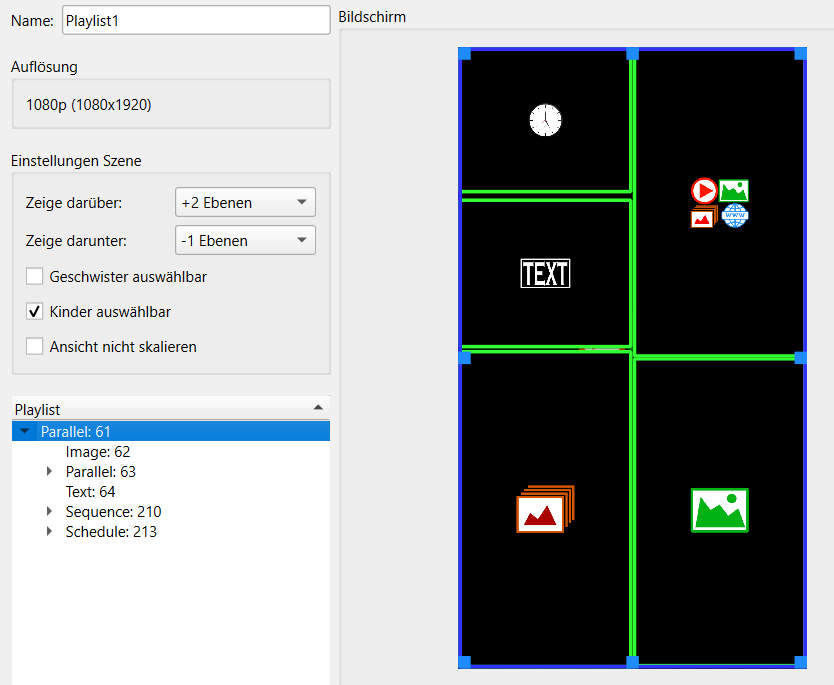Click the red play video icon

[x=704, y=190]
